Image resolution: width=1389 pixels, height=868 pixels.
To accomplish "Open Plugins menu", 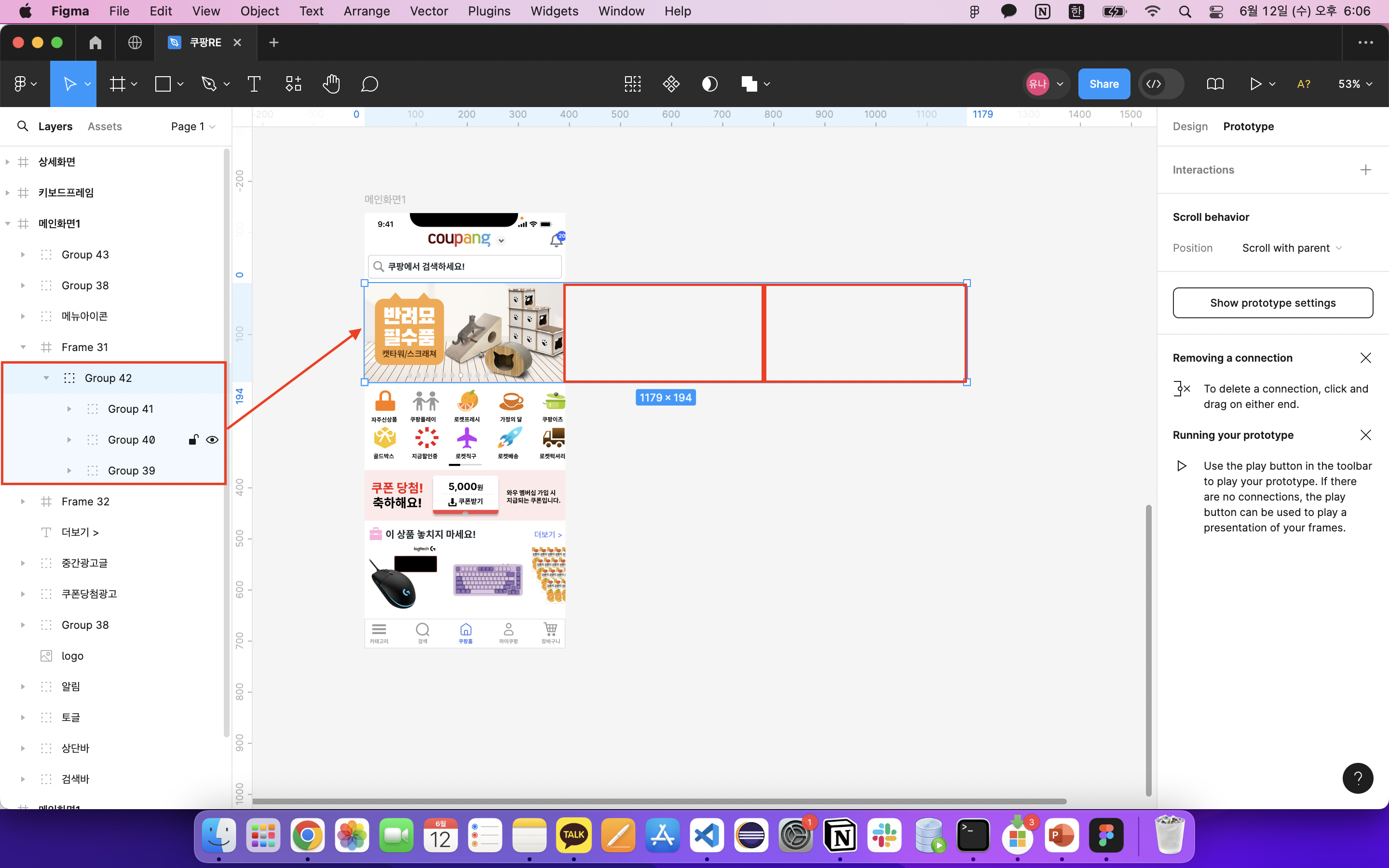I will 489,12.
